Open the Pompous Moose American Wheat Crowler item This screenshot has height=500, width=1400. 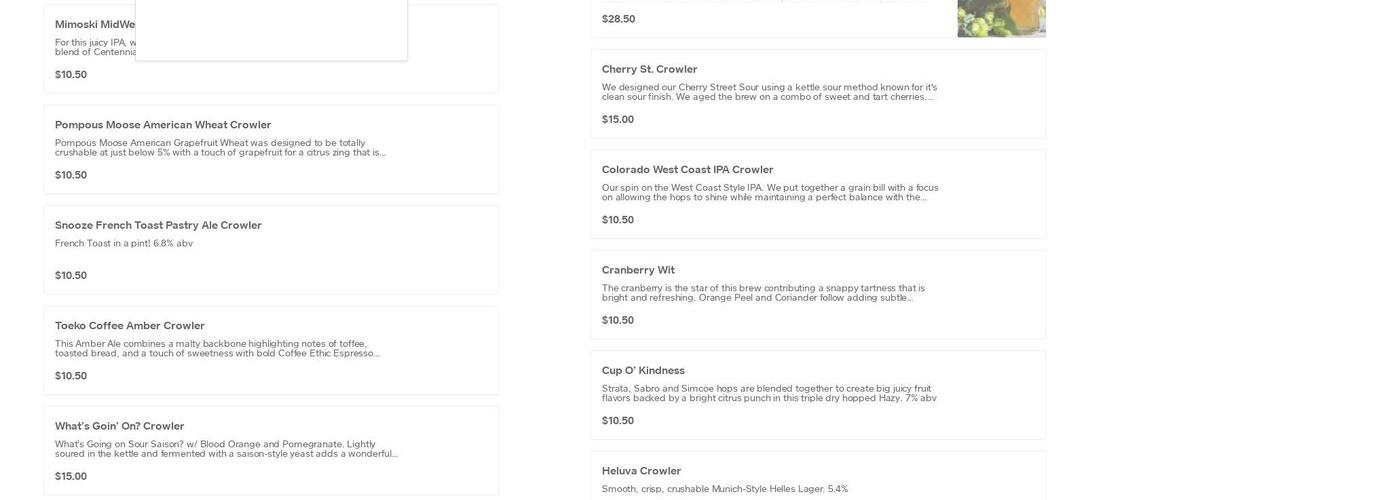163,125
